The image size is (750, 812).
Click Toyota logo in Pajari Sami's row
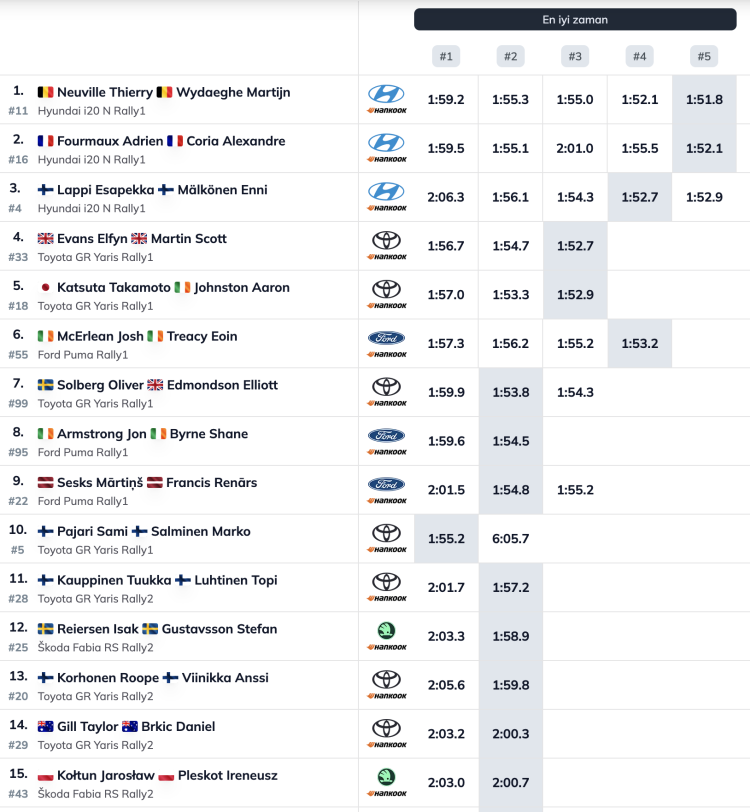click(386, 532)
